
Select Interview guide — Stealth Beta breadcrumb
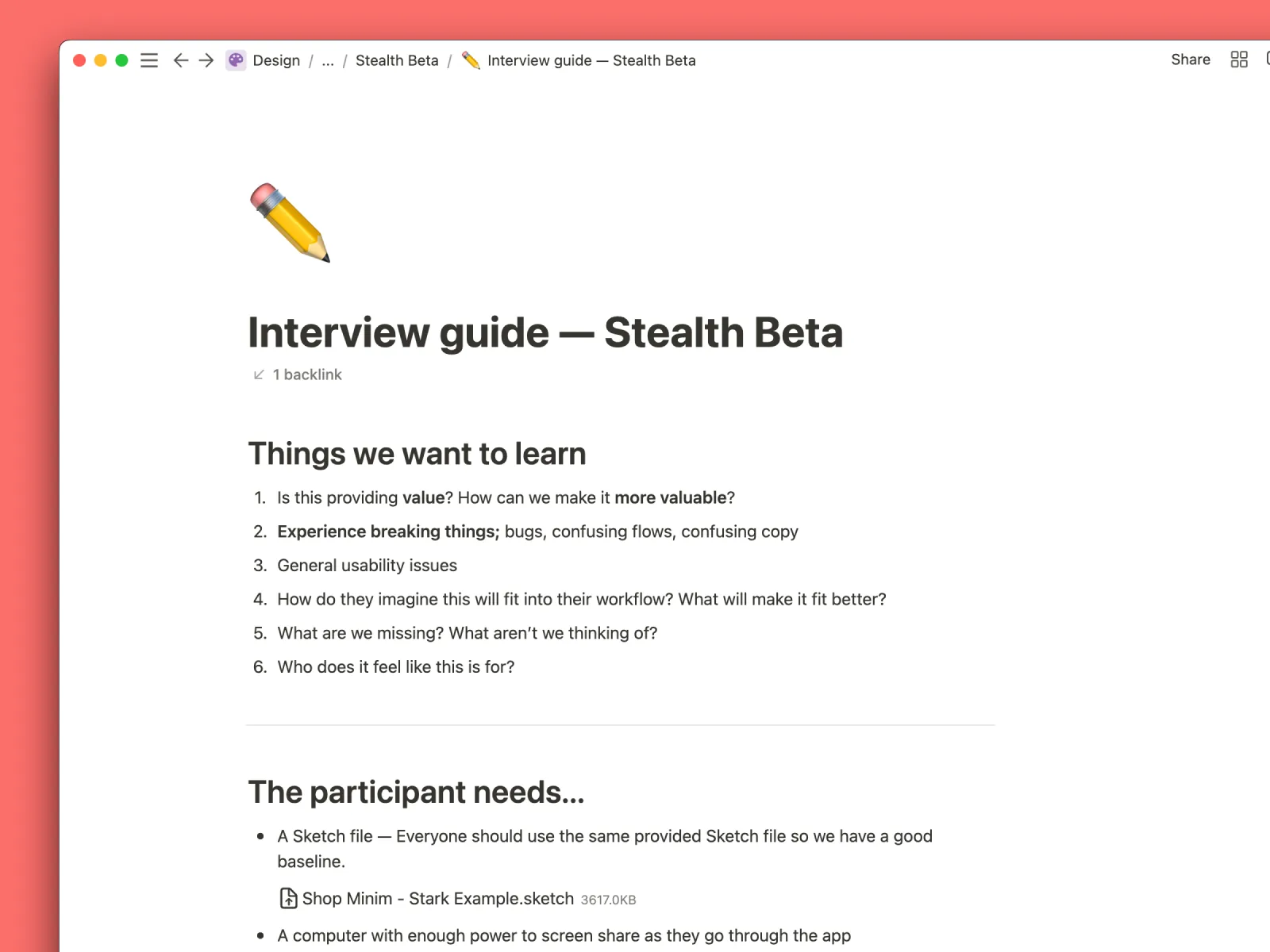pos(591,60)
